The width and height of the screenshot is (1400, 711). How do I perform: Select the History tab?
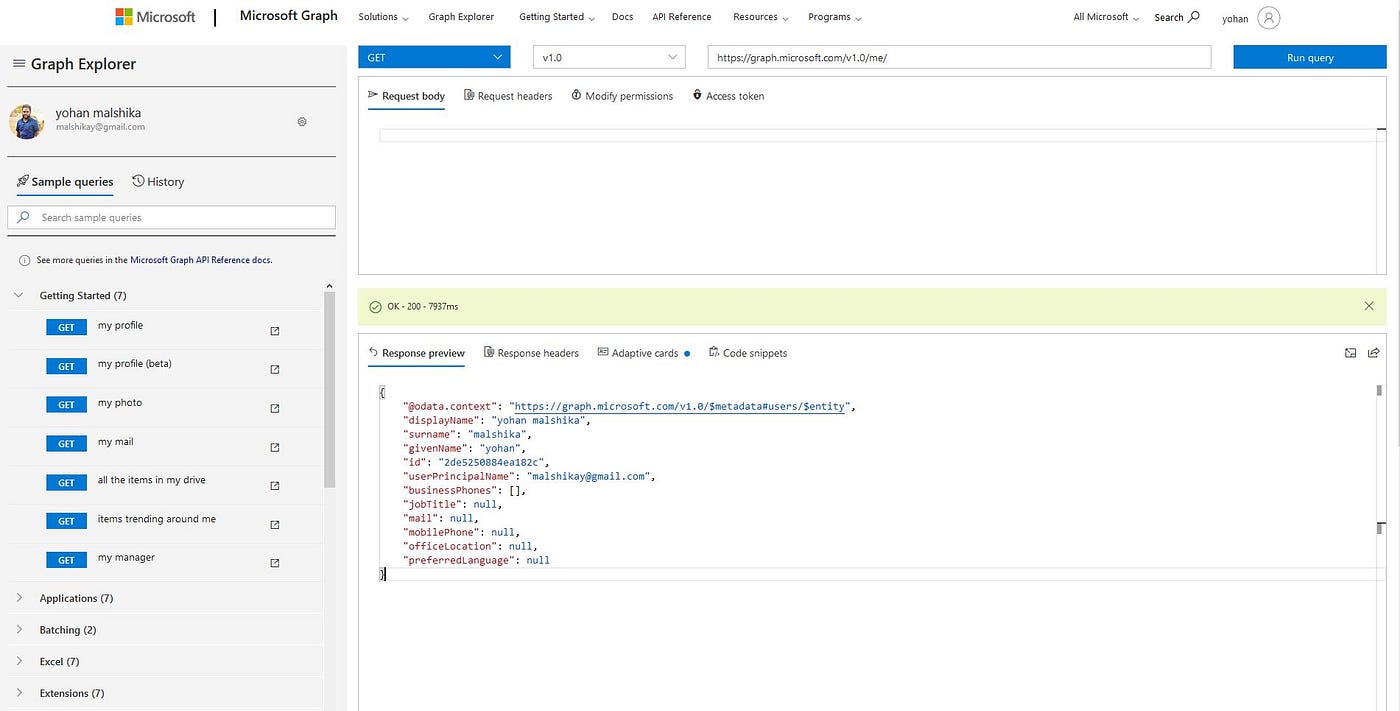(158, 182)
